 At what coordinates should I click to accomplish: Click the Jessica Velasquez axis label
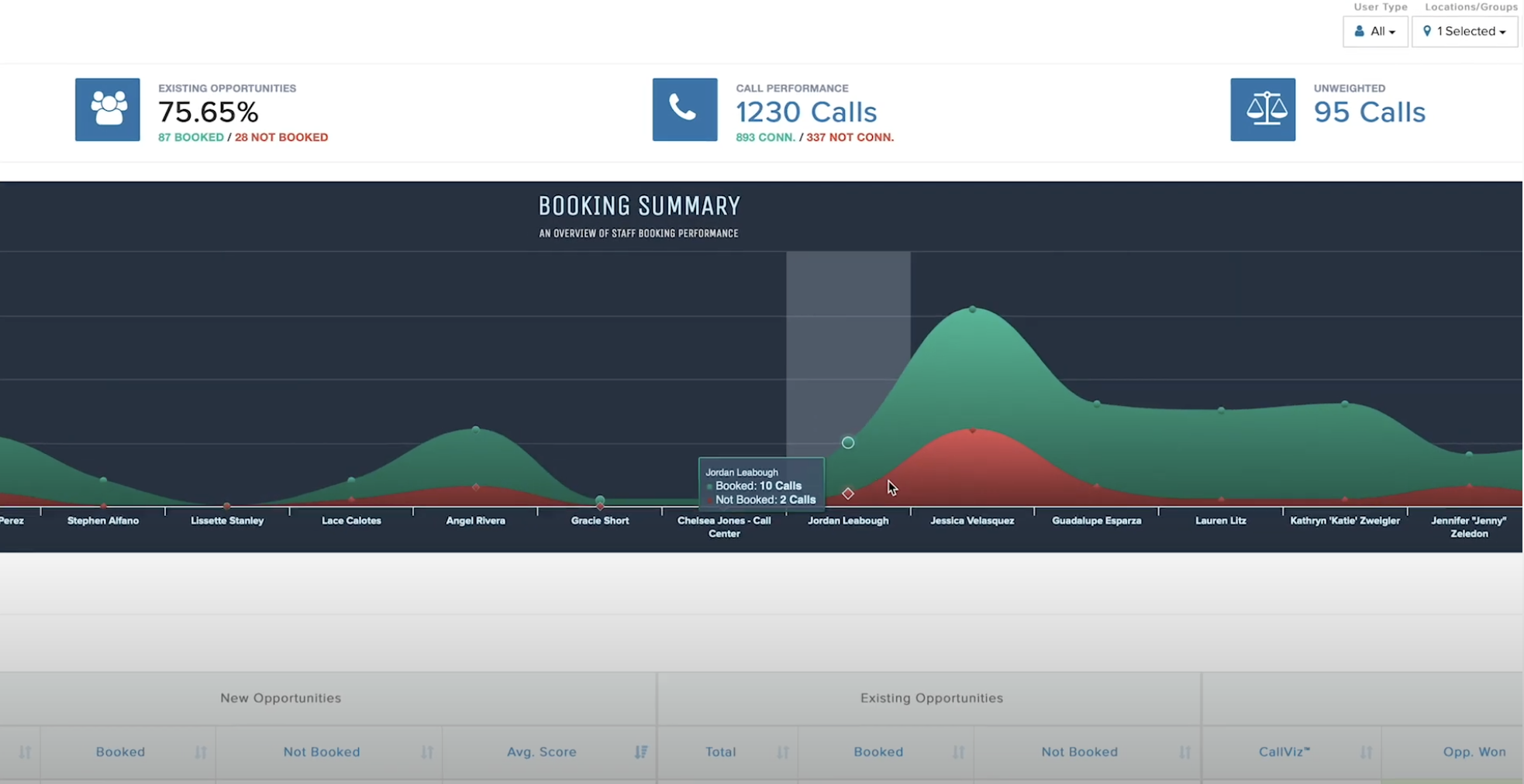pyautogui.click(x=972, y=521)
